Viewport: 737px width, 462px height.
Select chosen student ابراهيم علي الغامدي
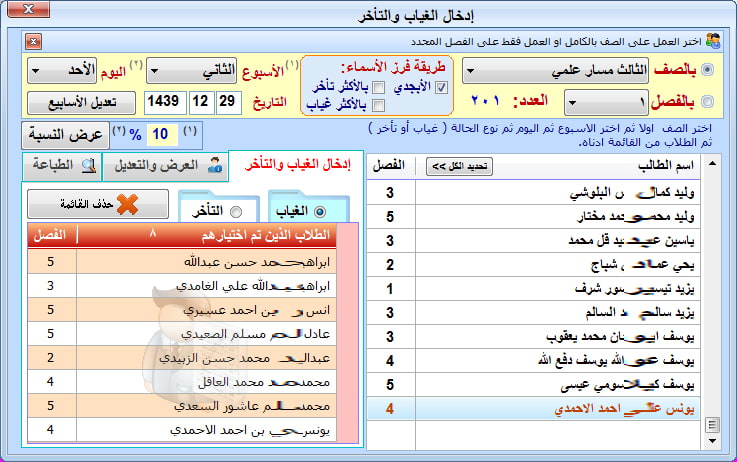[182, 286]
